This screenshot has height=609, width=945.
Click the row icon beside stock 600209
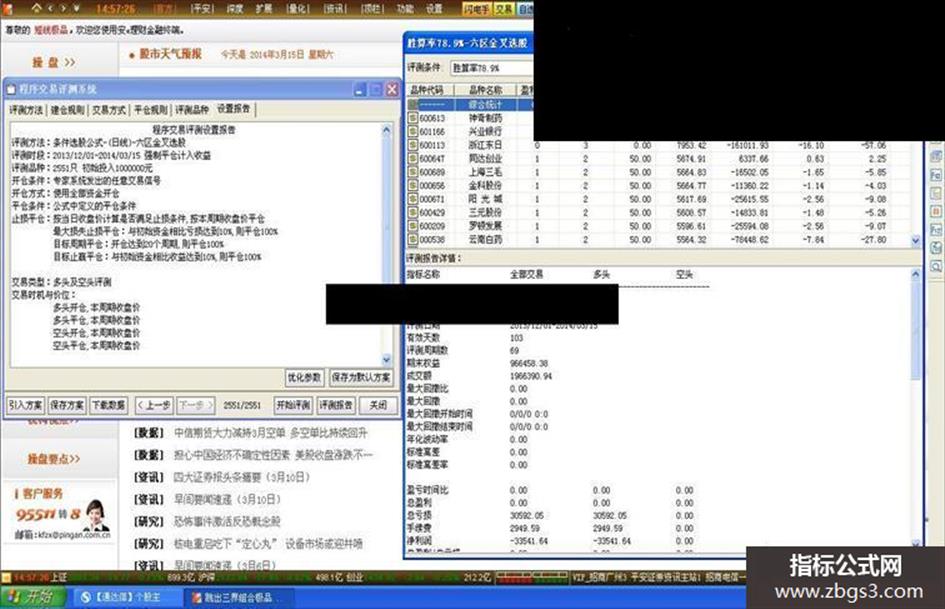tap(413, 226)
